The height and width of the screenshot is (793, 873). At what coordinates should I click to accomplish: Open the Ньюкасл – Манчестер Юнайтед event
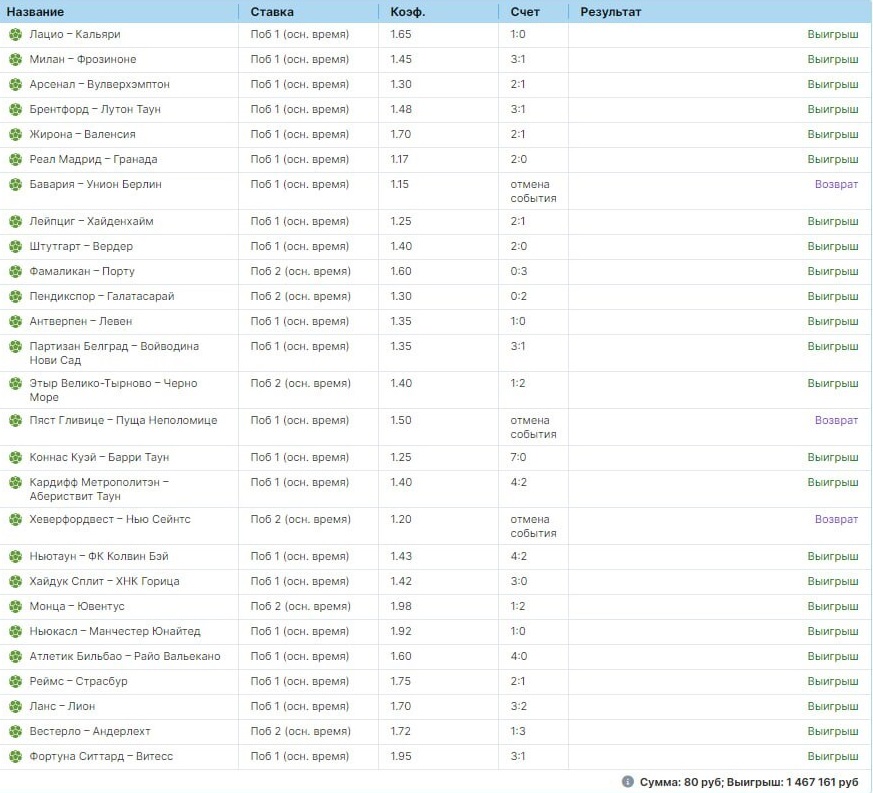(x=115, y=632)
